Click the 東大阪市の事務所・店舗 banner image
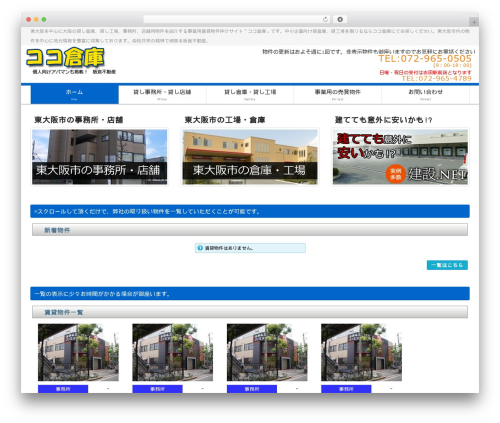Image resolution: width=500 pixels, height=423 pixels. click(100, 157)
